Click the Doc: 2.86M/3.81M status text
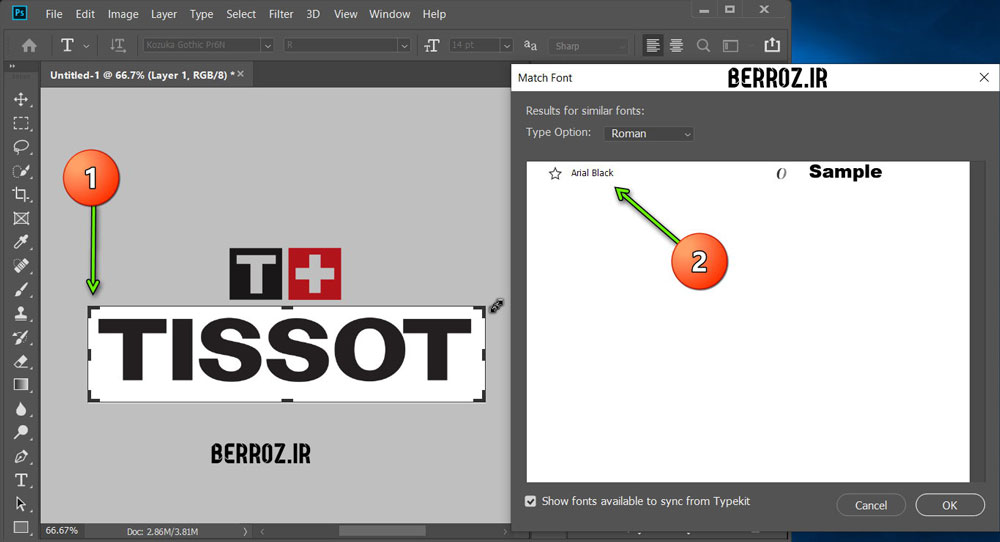 [162, 531]
